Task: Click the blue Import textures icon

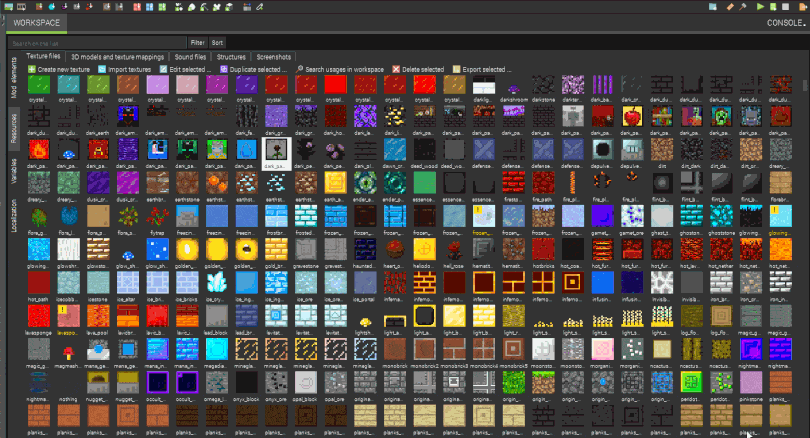Action: point(102,69)
